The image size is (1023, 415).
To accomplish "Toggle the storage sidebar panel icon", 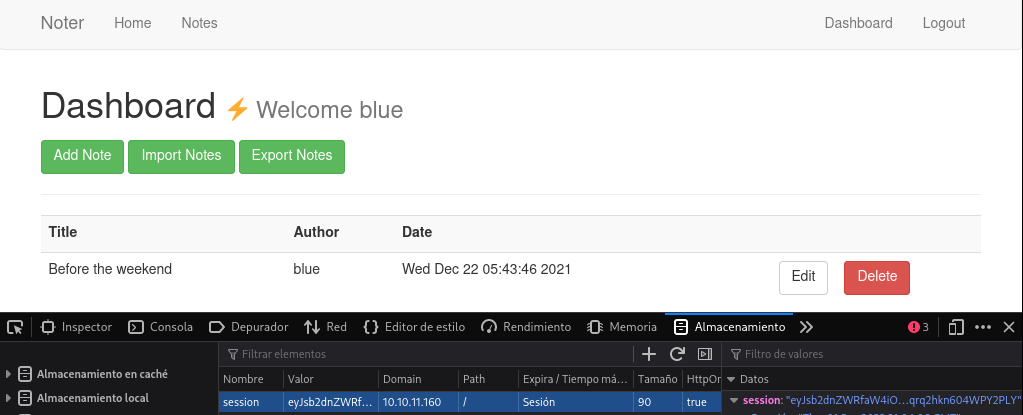I will pyautogui.click(x=704, y=354).
